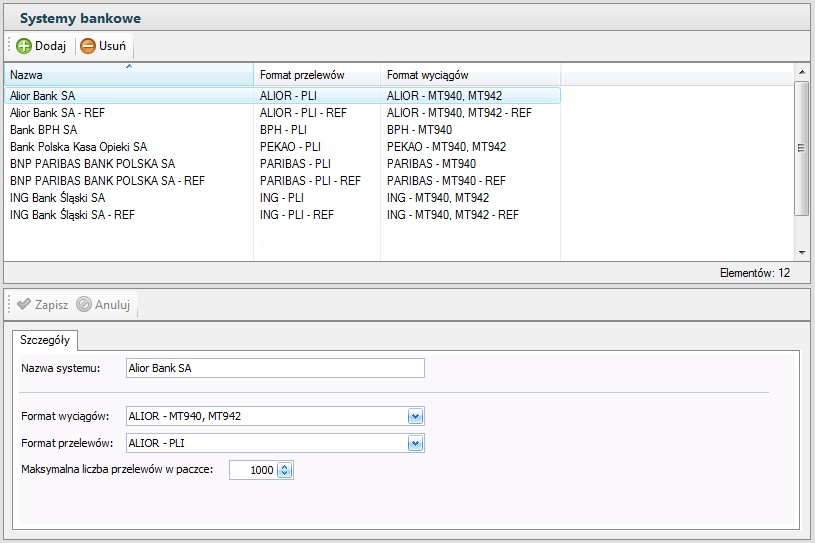Click the Elementów: 12 status text
The image size is (815, 543).
pyautogui.click(x=755, y=273)
